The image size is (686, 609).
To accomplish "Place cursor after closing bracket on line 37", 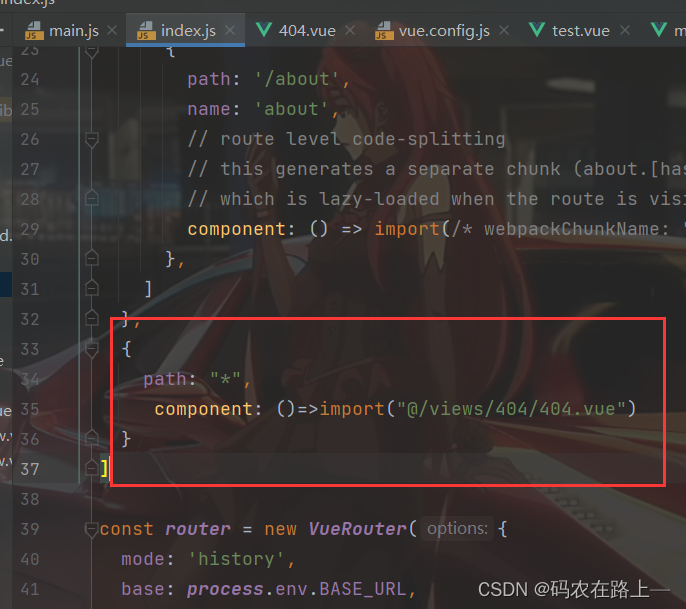I will pyautogui.click(x=109, y=469).
